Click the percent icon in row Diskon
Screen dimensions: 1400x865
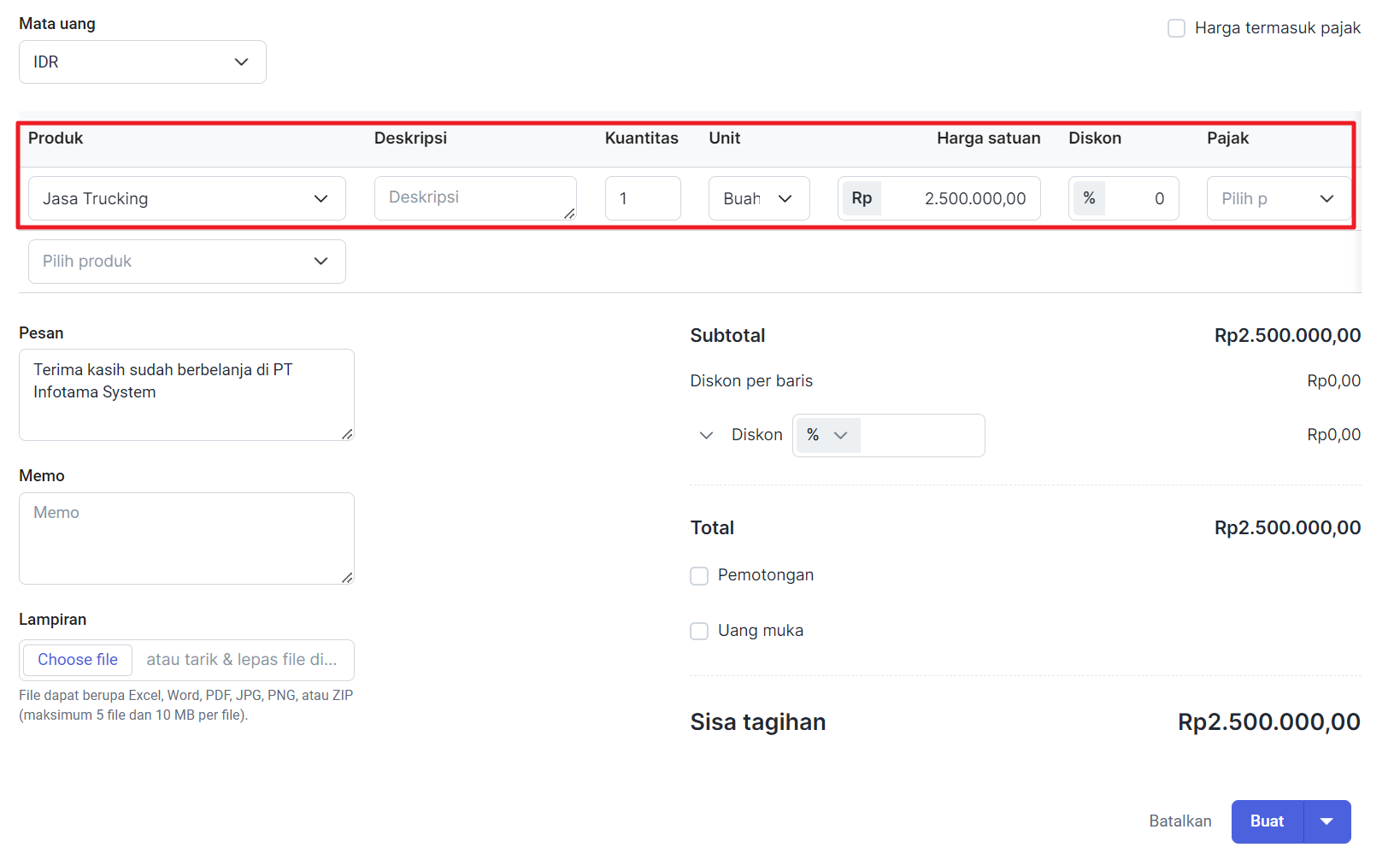[1089, 199]
